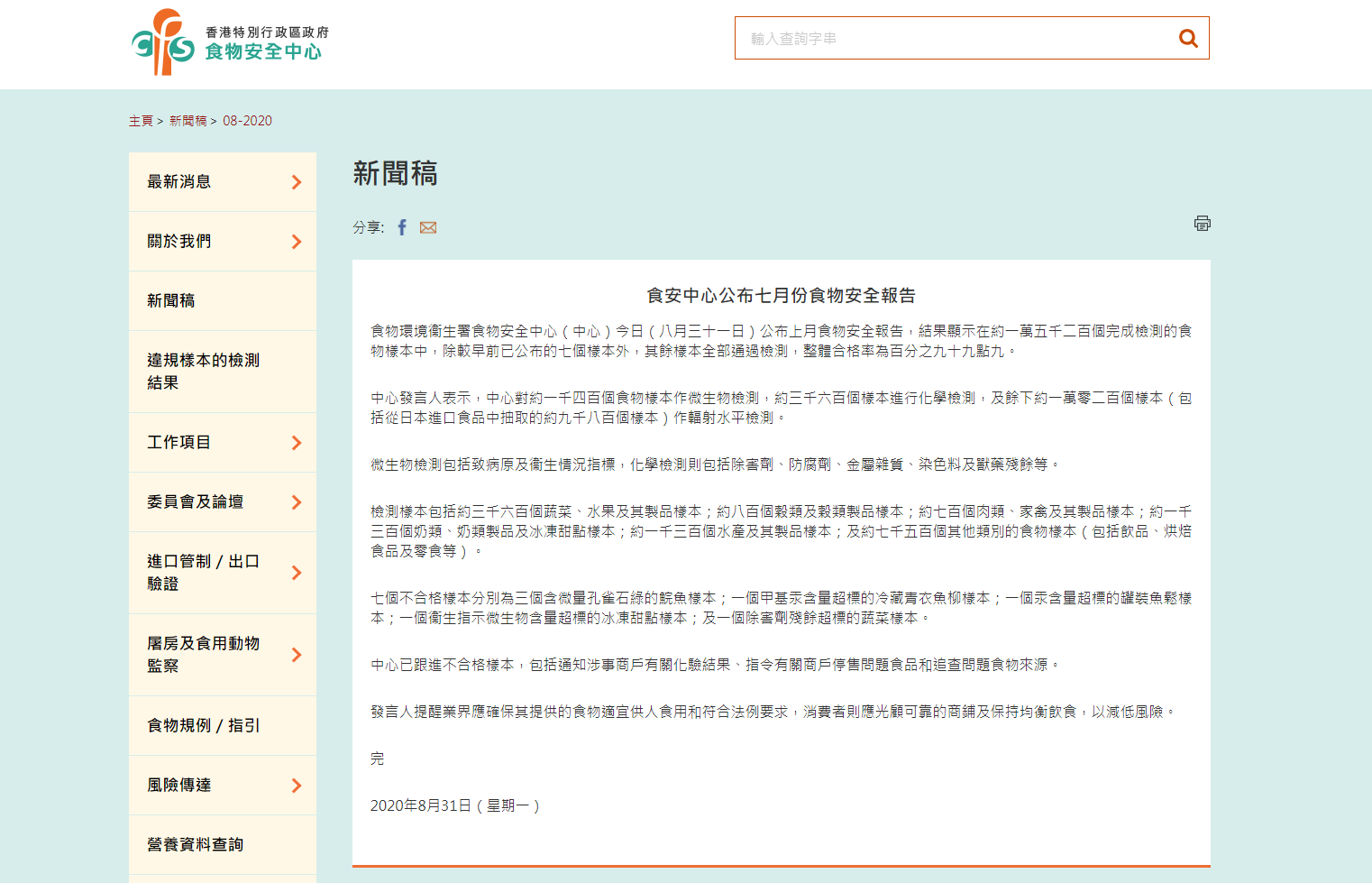Select 新聞稿 in the sidebar menu
Screen dimensions: 1372x883
(171, 301)
